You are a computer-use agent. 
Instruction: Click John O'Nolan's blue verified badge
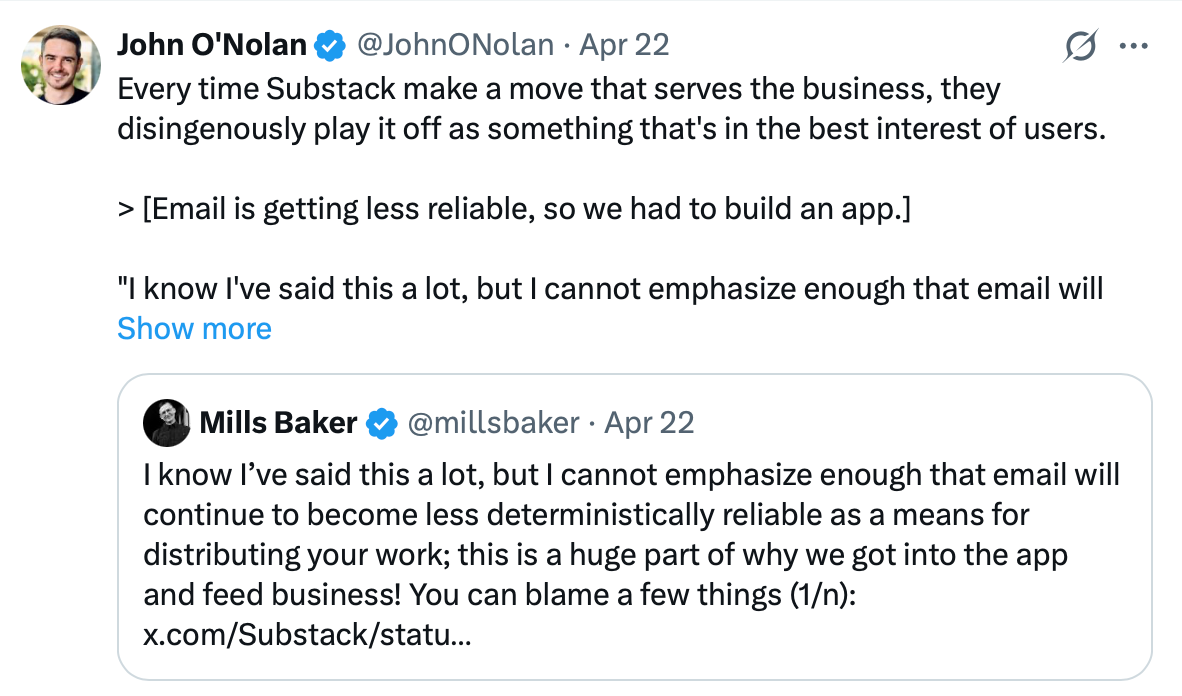click(x=330, y=44)
